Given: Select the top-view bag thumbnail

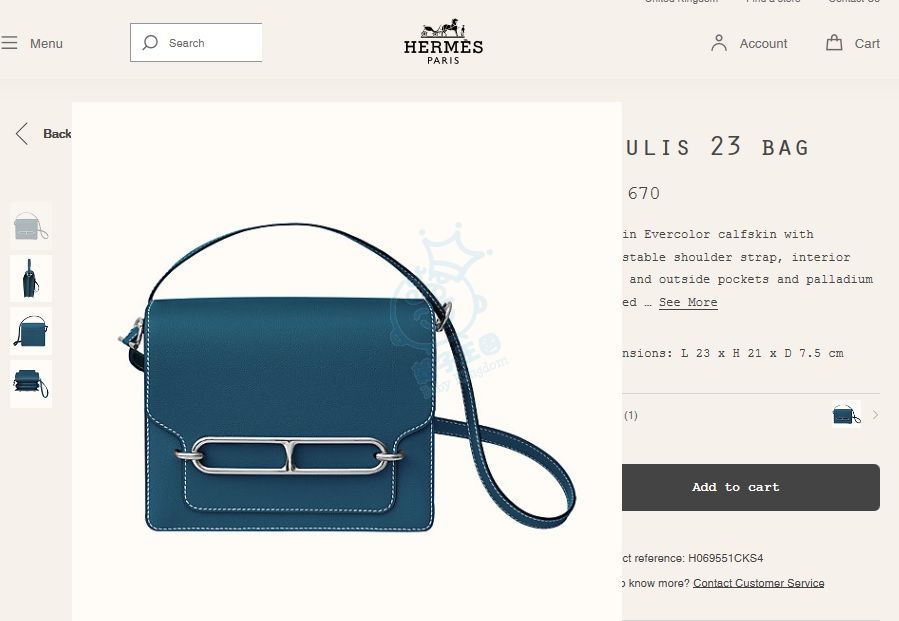Looking at the screenshot, I should pos(31,384).
